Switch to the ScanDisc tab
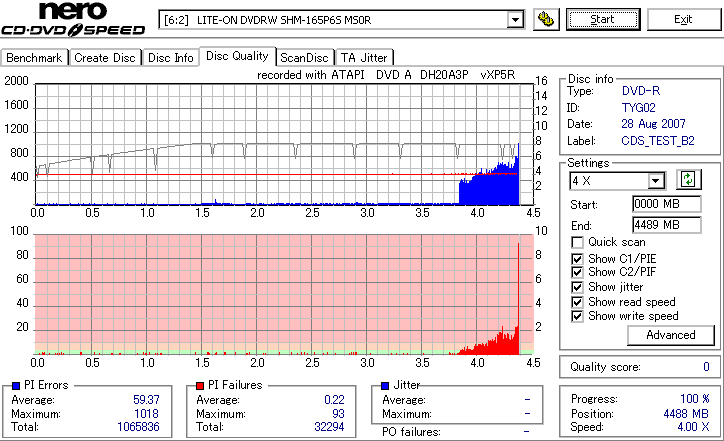Screen dimensions: 724x441 tap(304, 58)
